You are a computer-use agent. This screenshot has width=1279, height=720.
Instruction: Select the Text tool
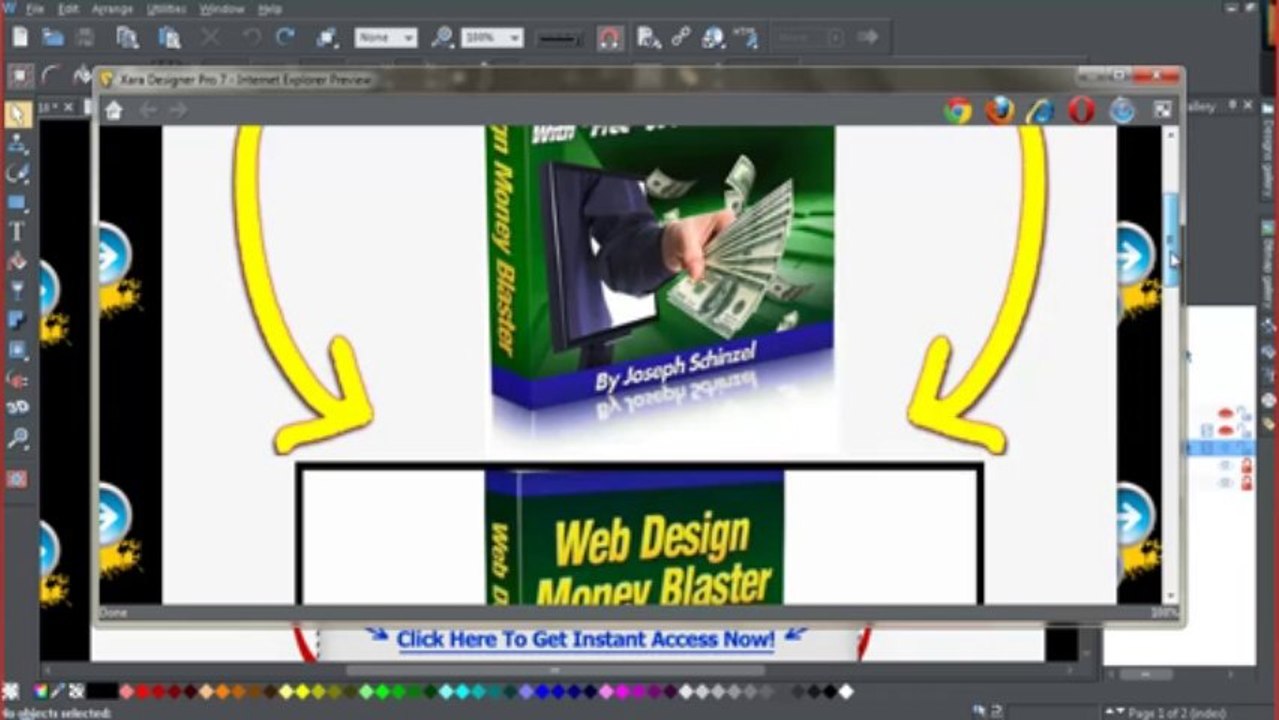17,232
